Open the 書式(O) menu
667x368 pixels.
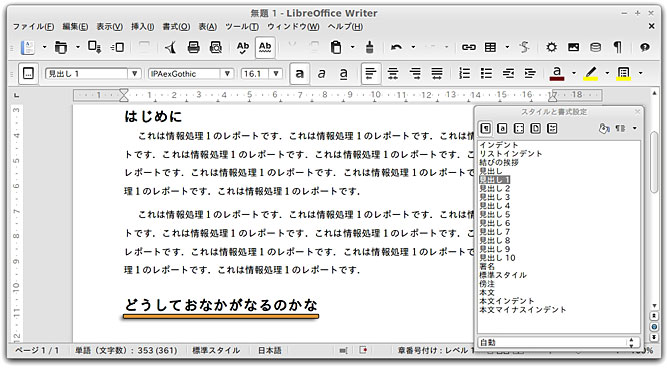coord(177,26)
